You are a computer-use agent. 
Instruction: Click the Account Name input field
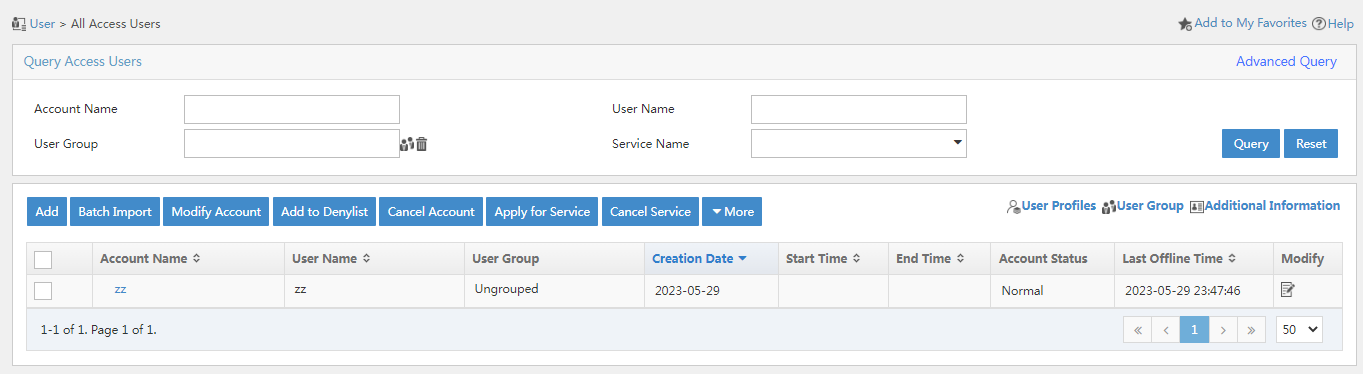pyautogui.click(x=292, y=109)
